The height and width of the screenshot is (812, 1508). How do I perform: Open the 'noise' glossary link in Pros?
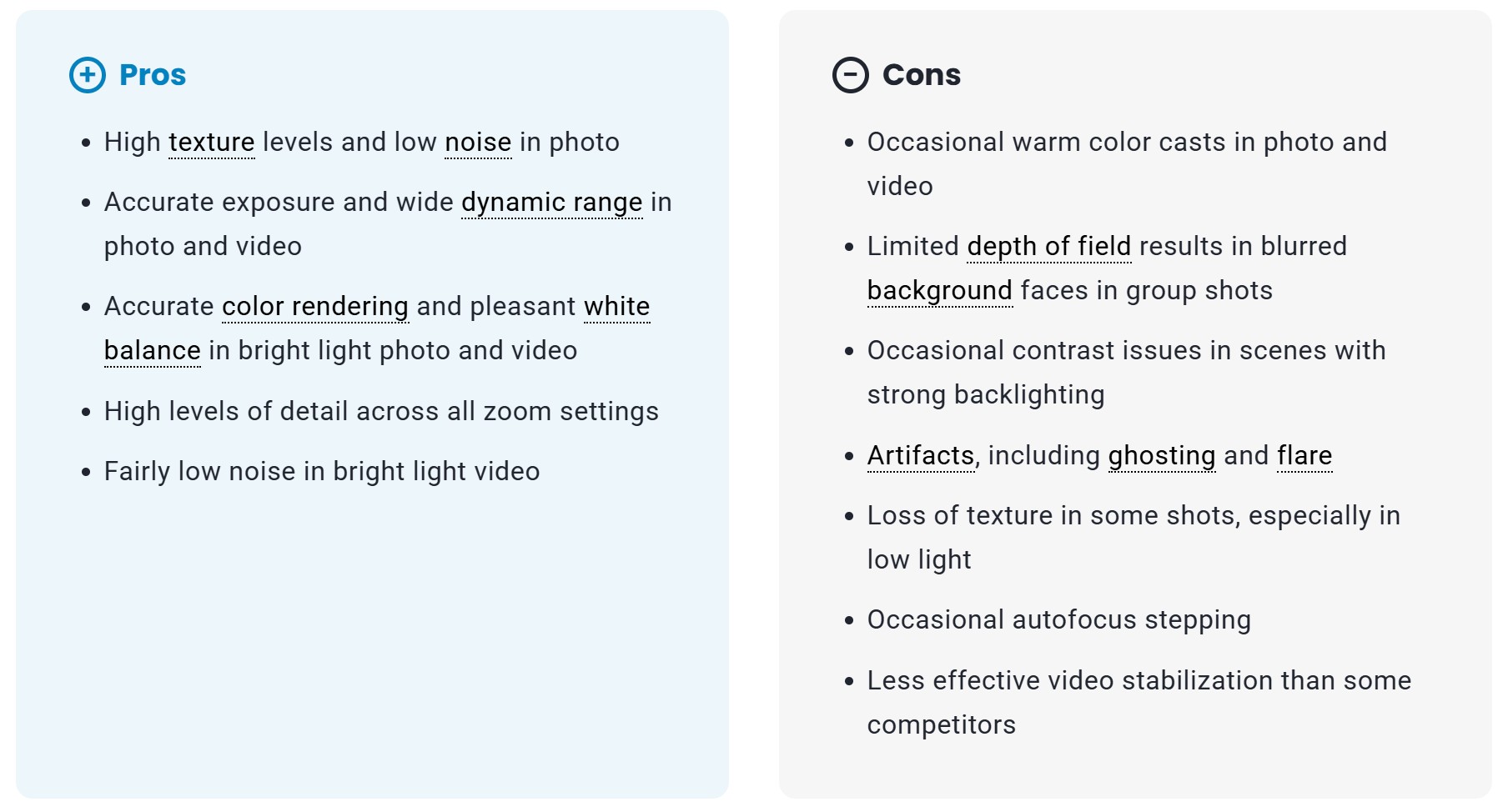point(478,143)
